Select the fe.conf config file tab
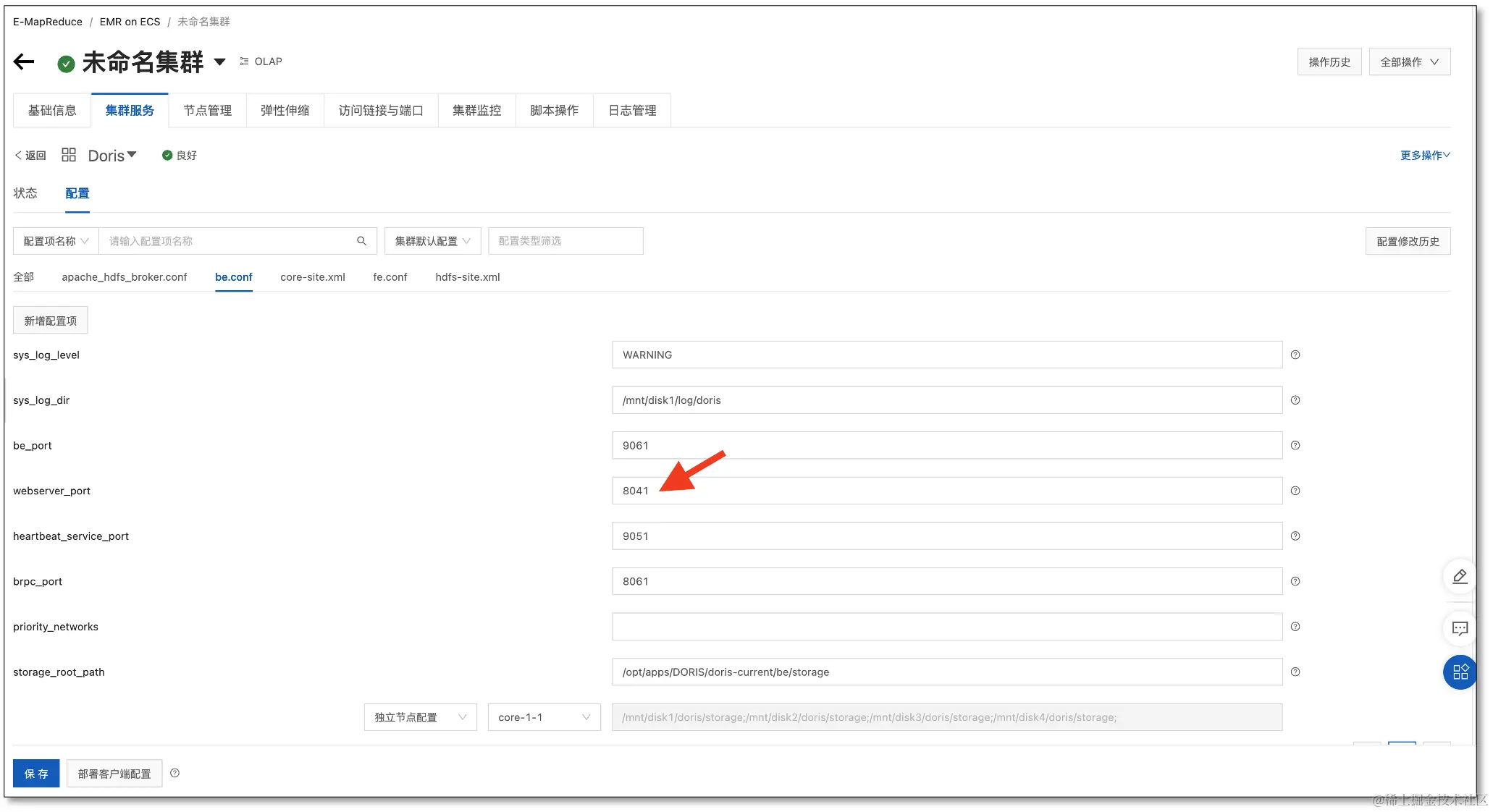 pos(390,277)
